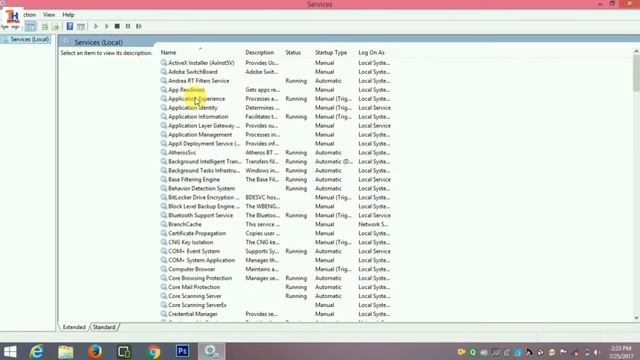The height and width of the screenshot is (360, 640).
Task: Open Firefox from the taskbar
Action: pyautogui.click(x=95, y=351)
